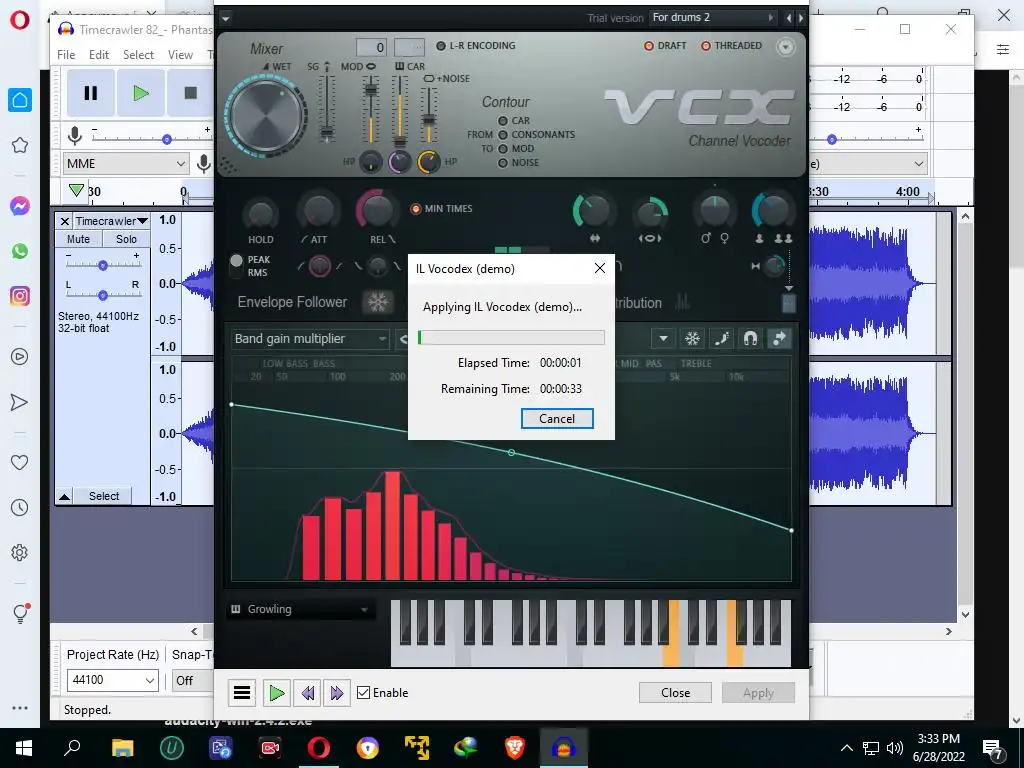Screen dimensions: 1024x768
Task: Toggle the Enable effect checkbox
Action: (364, 693)
